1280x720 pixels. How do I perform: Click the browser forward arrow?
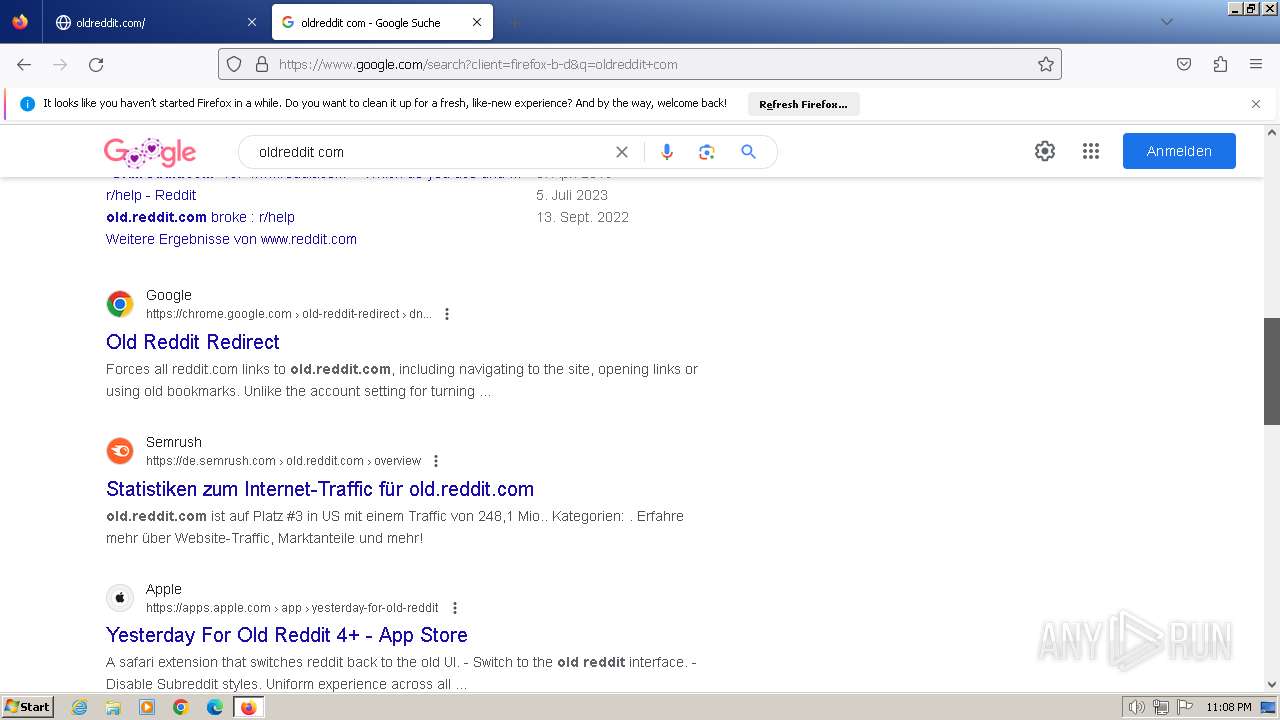coord(60,64)
